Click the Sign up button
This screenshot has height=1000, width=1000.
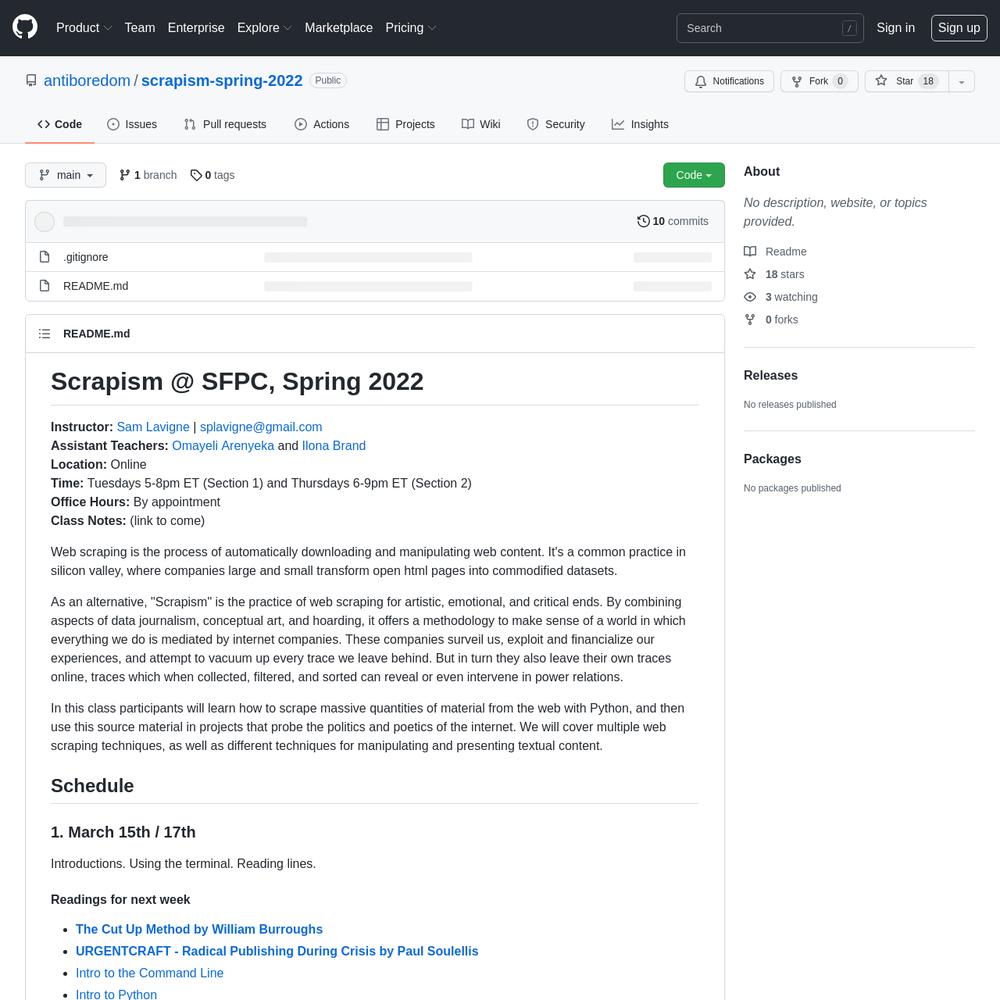pos(959,28)
